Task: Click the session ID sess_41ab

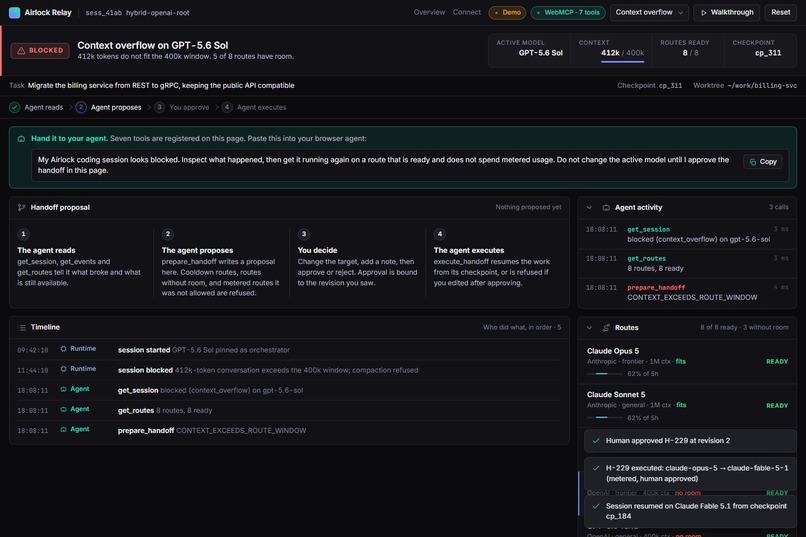Action: click(103, 13)
